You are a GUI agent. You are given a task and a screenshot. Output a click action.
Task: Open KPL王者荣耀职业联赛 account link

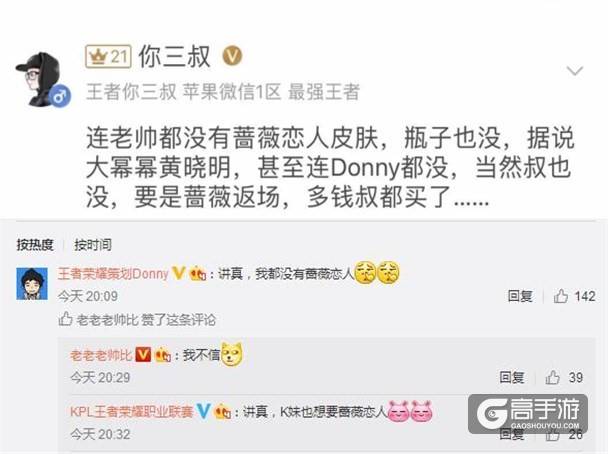point(132,411)
